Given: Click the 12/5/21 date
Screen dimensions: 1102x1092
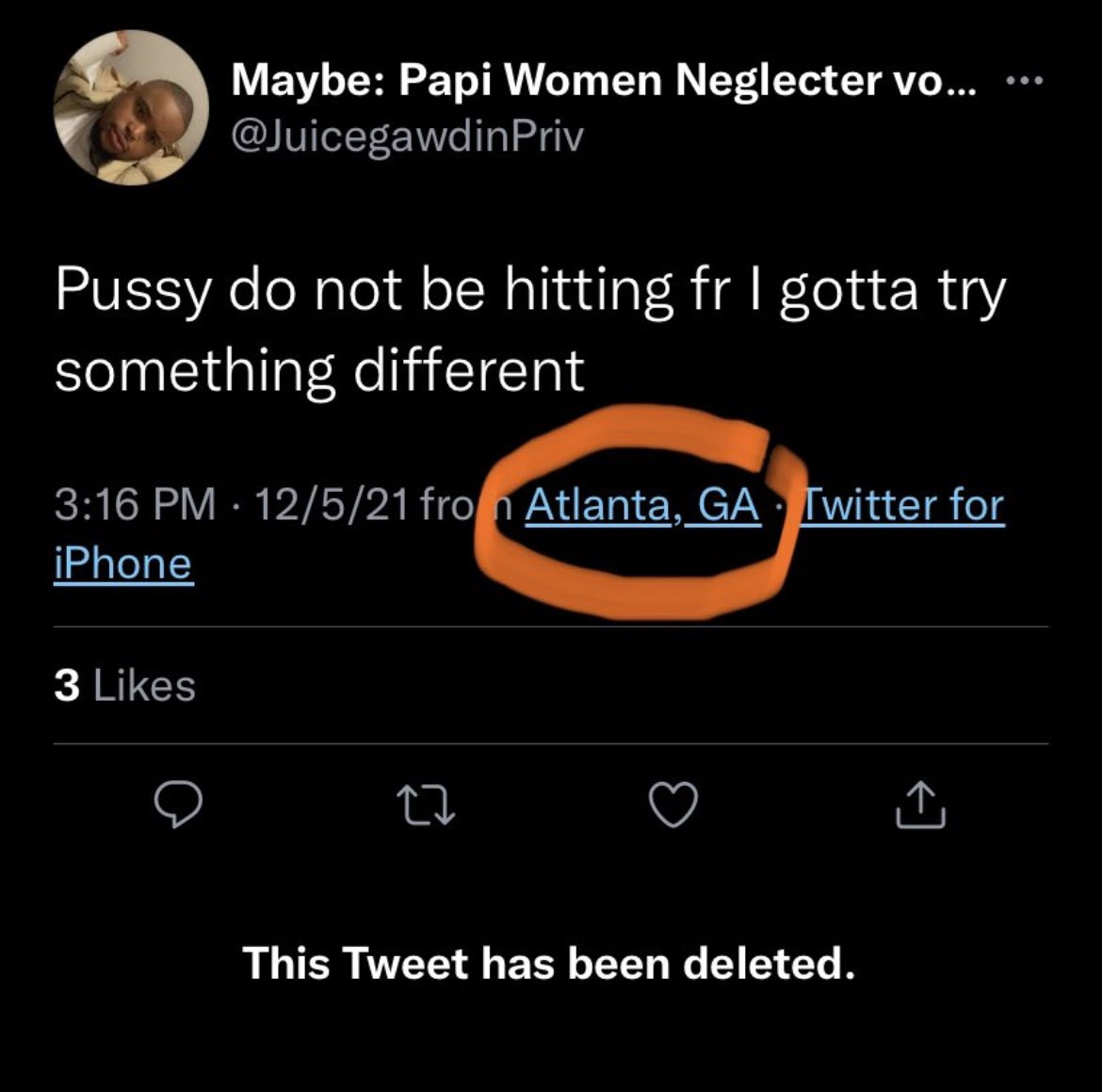Looking at the screenshot, I should (331, 506).
